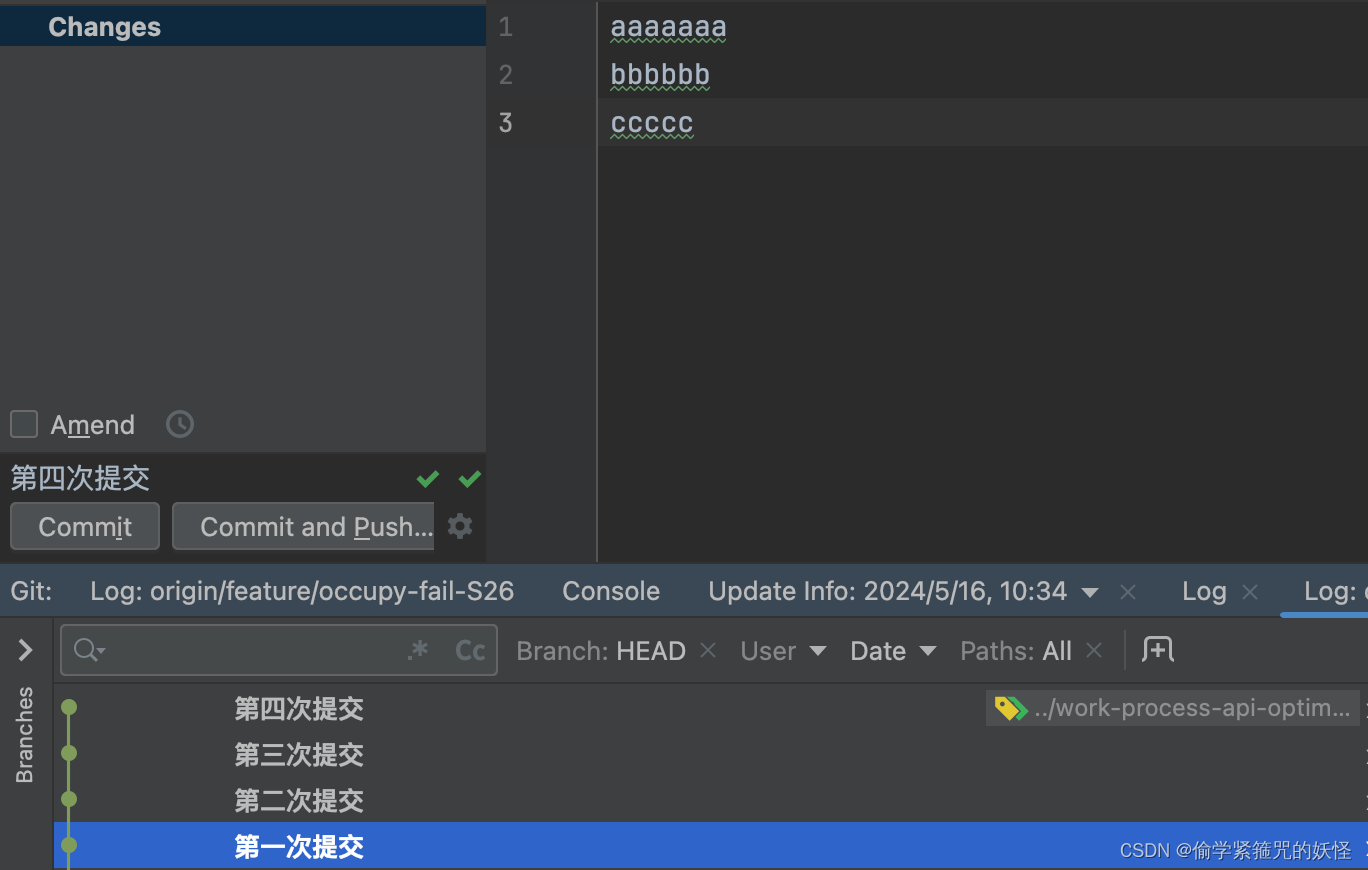Open the User filter dropdown
1368x870 pixels.
[x=784, y=651]
